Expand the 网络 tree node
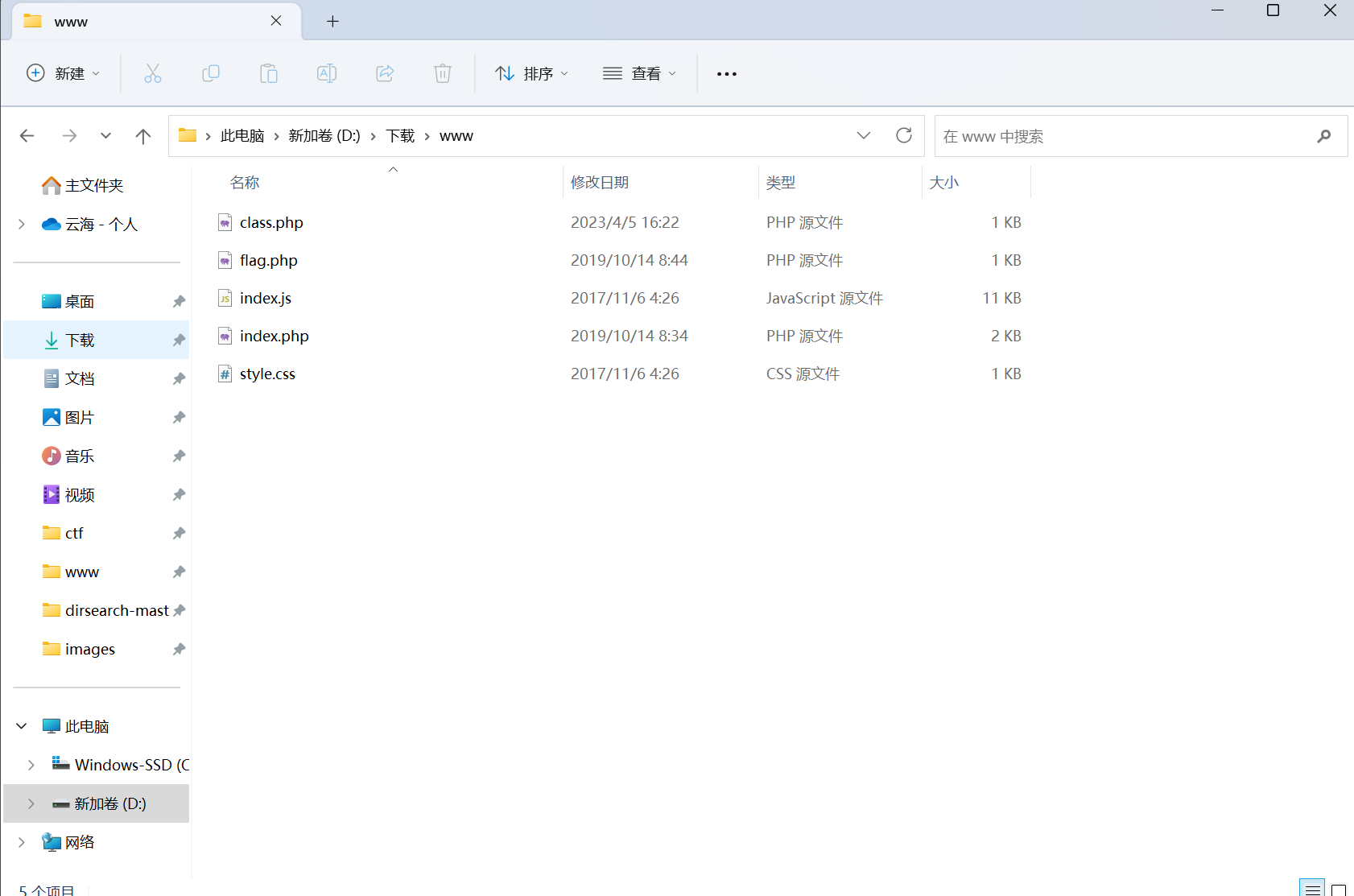The image size is (1354, 896). click(22, 842)
